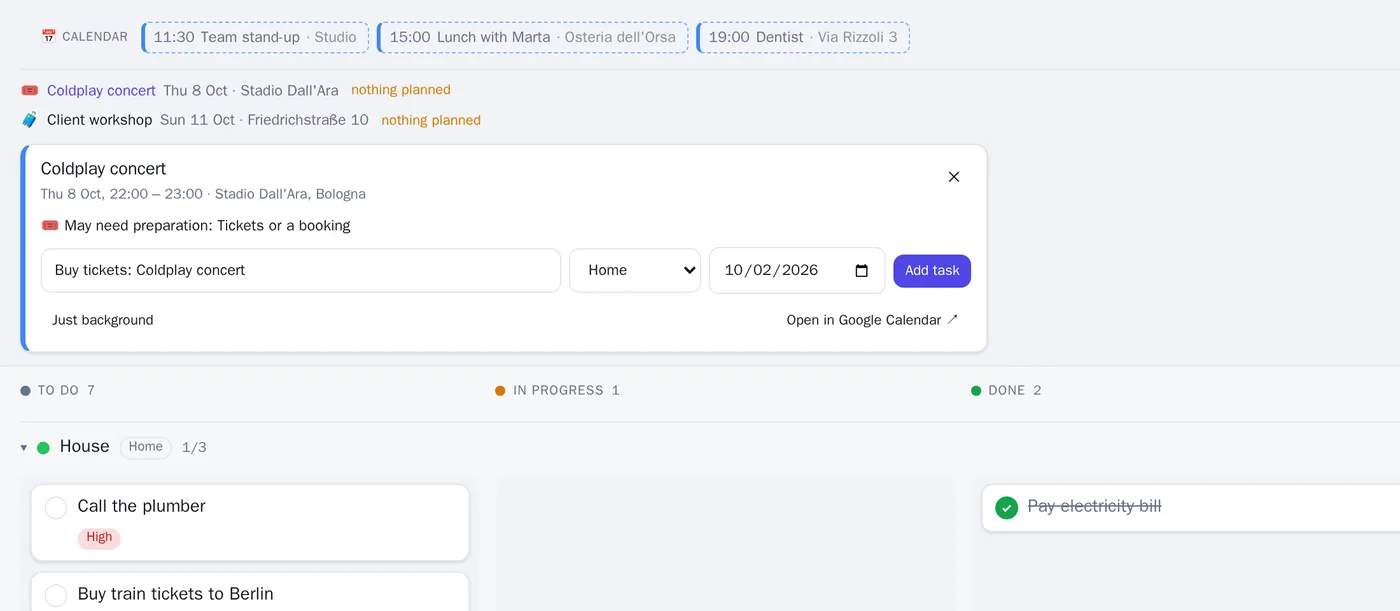Viewport: 1400px width, 611px height.
Task: Click the TO DO column header
Action: click(x=58, y=391)
